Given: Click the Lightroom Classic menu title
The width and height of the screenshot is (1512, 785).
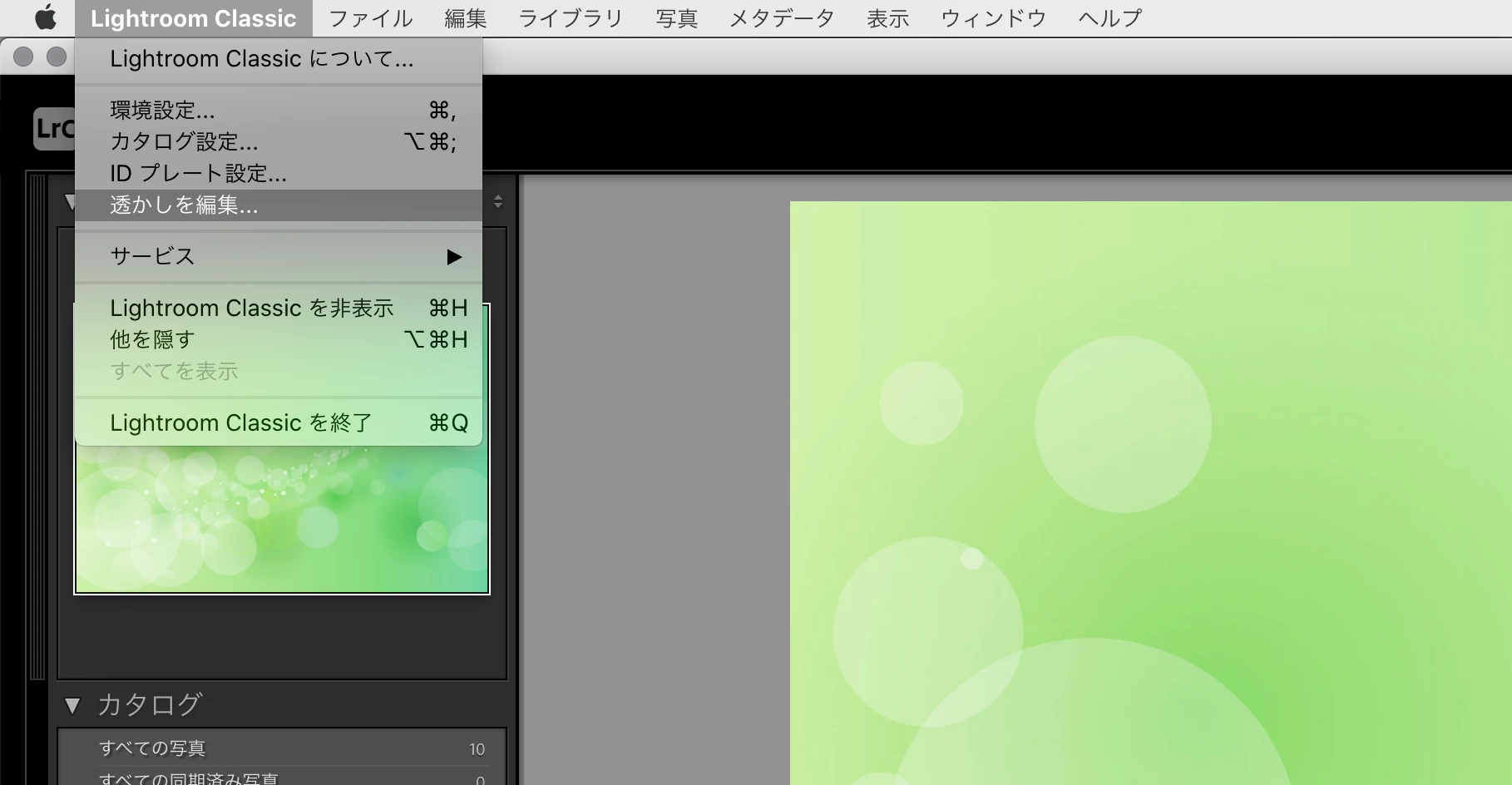Looking at the screenshot, I should click(x=193, y=18).
